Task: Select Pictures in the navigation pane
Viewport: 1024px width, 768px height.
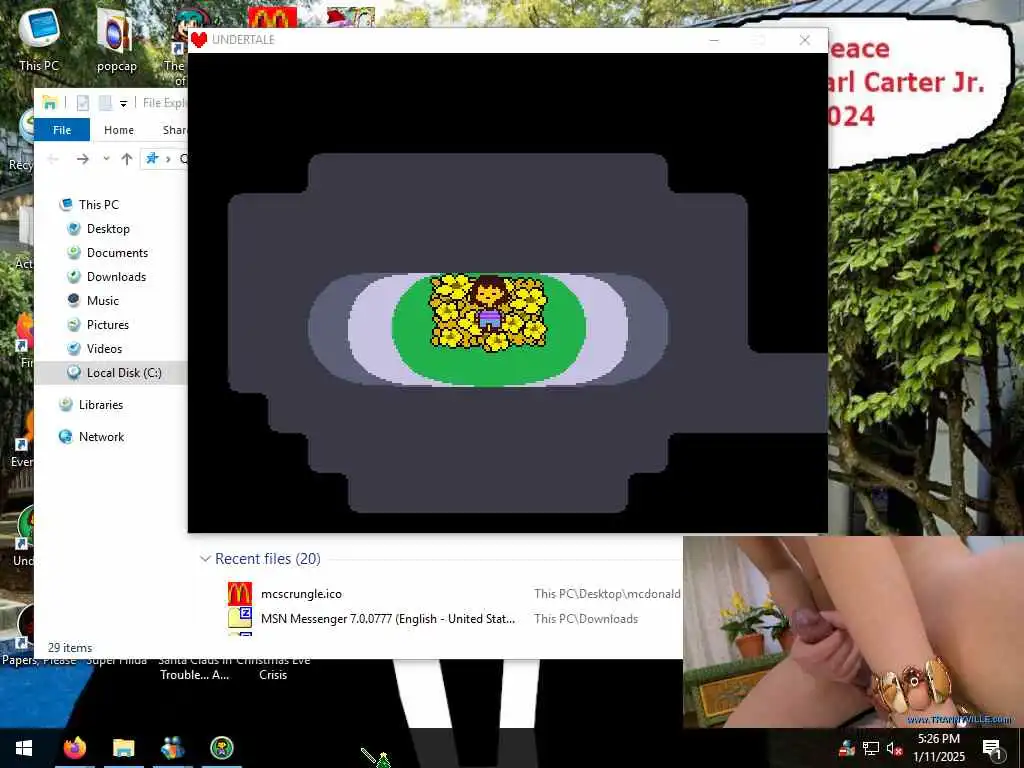Action: tap(108, 325)
